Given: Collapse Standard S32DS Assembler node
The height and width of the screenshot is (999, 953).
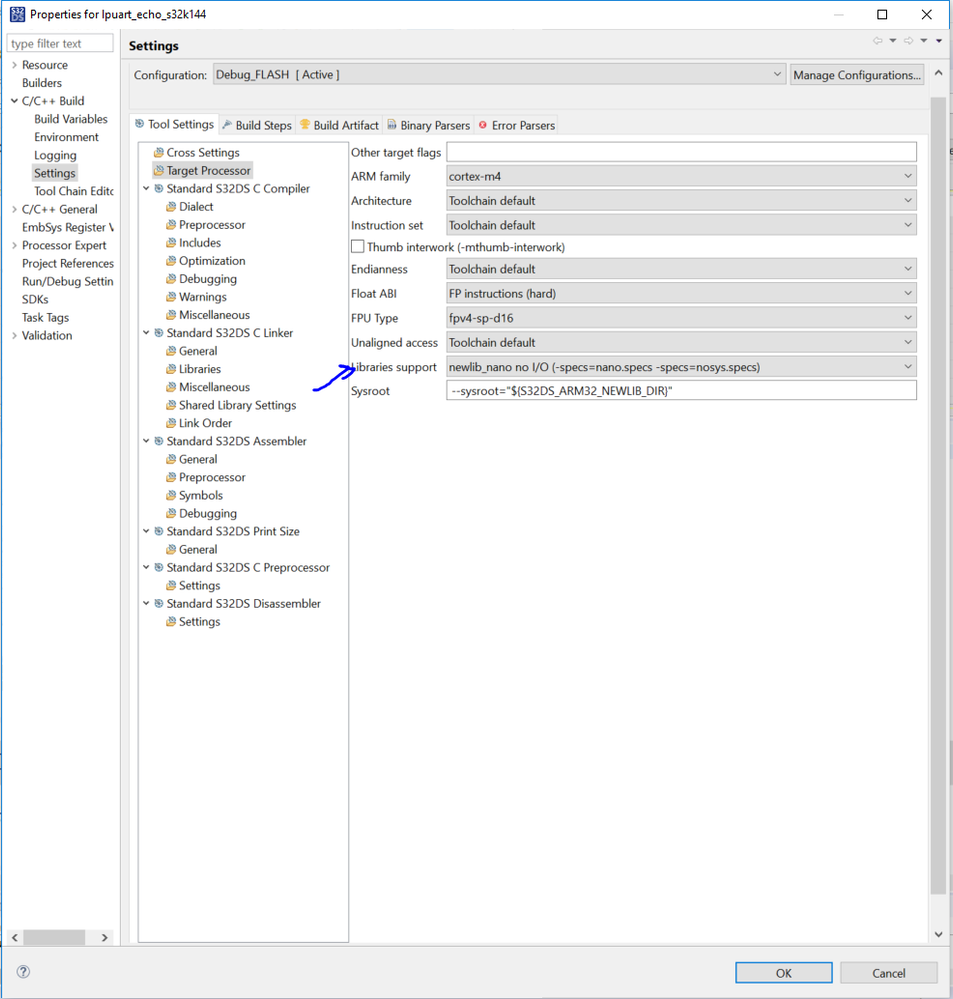Looking at the screenshot, I should point(146,441).
